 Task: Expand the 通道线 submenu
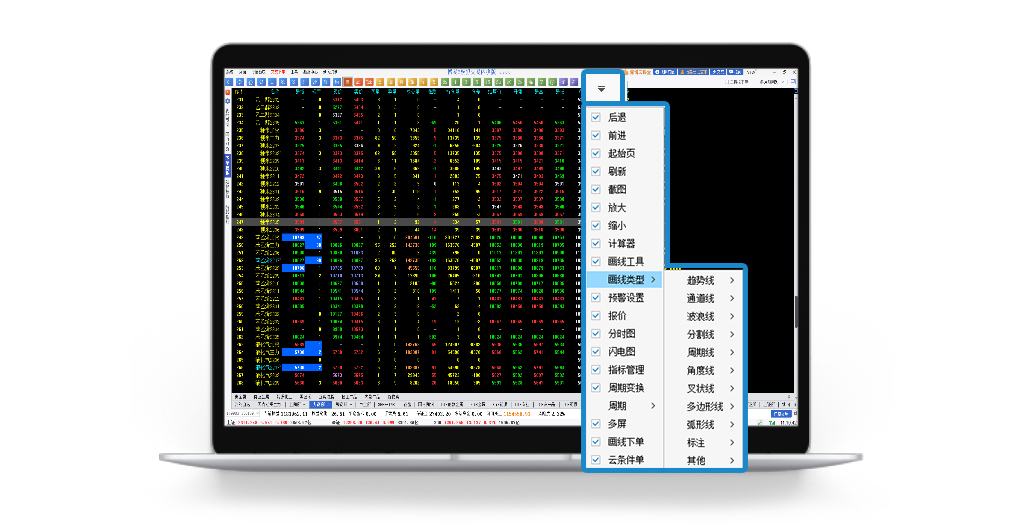point(704,298)
